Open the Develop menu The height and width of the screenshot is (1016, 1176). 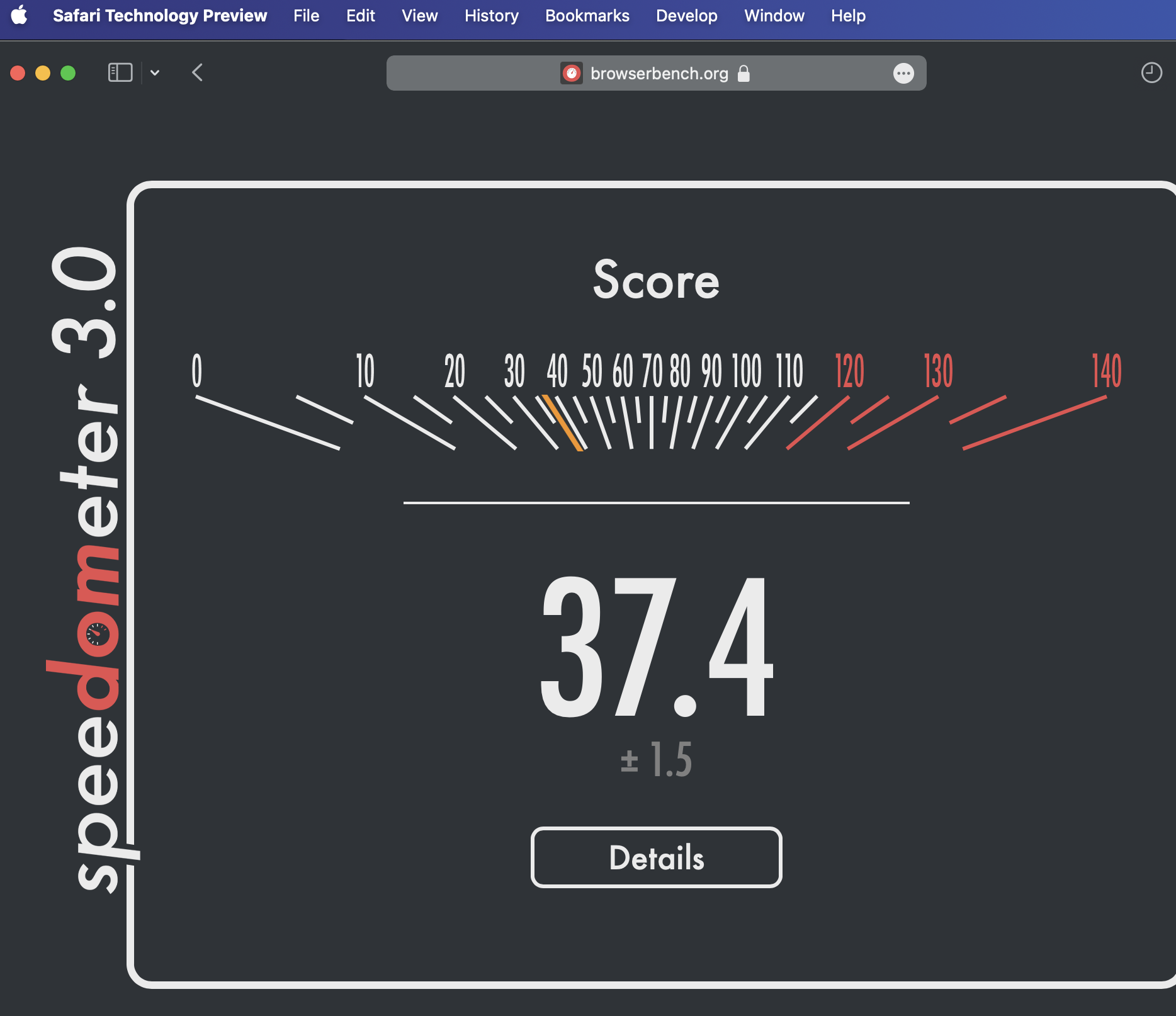coord(686,16)
